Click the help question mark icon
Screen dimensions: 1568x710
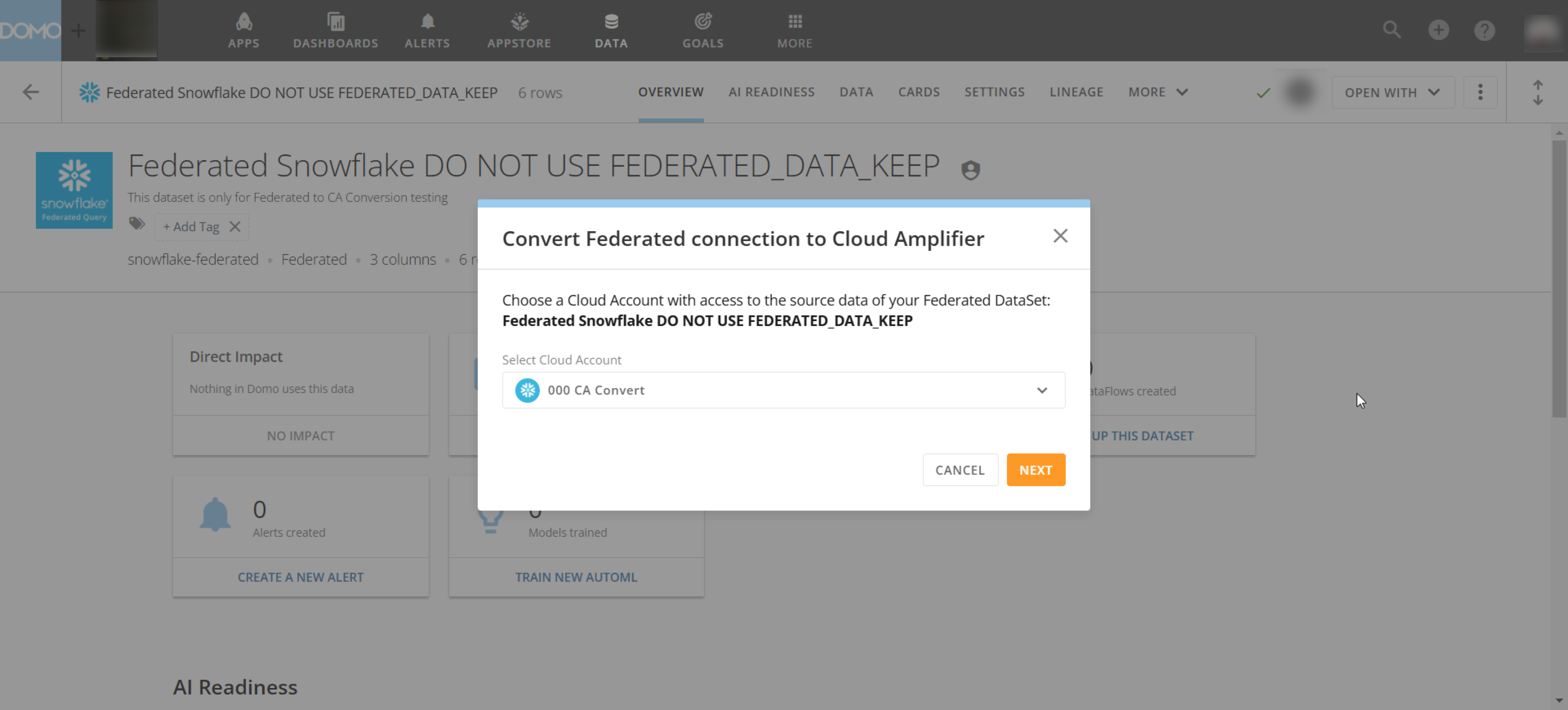1484,30
